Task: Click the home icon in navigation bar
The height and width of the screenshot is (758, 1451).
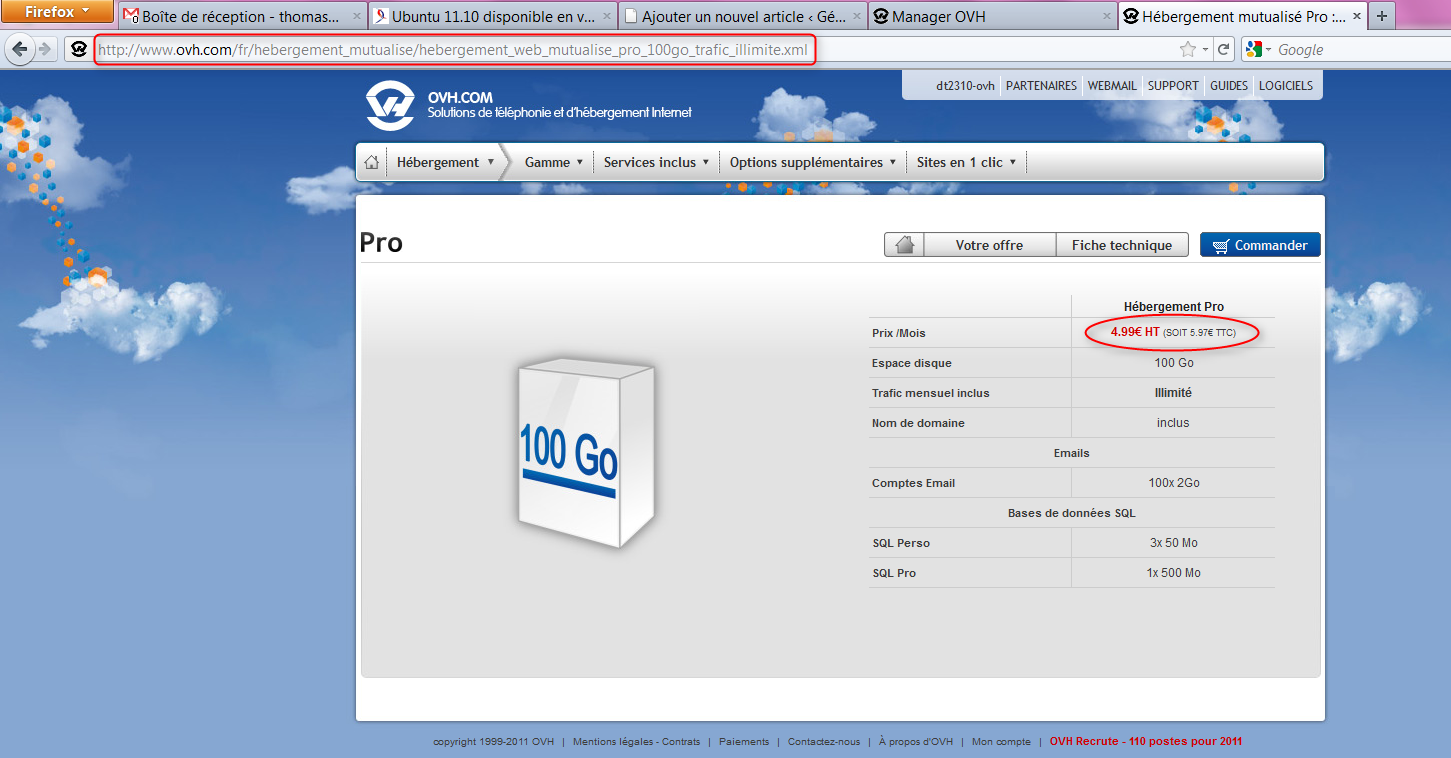Action: (x=371, y=162)
